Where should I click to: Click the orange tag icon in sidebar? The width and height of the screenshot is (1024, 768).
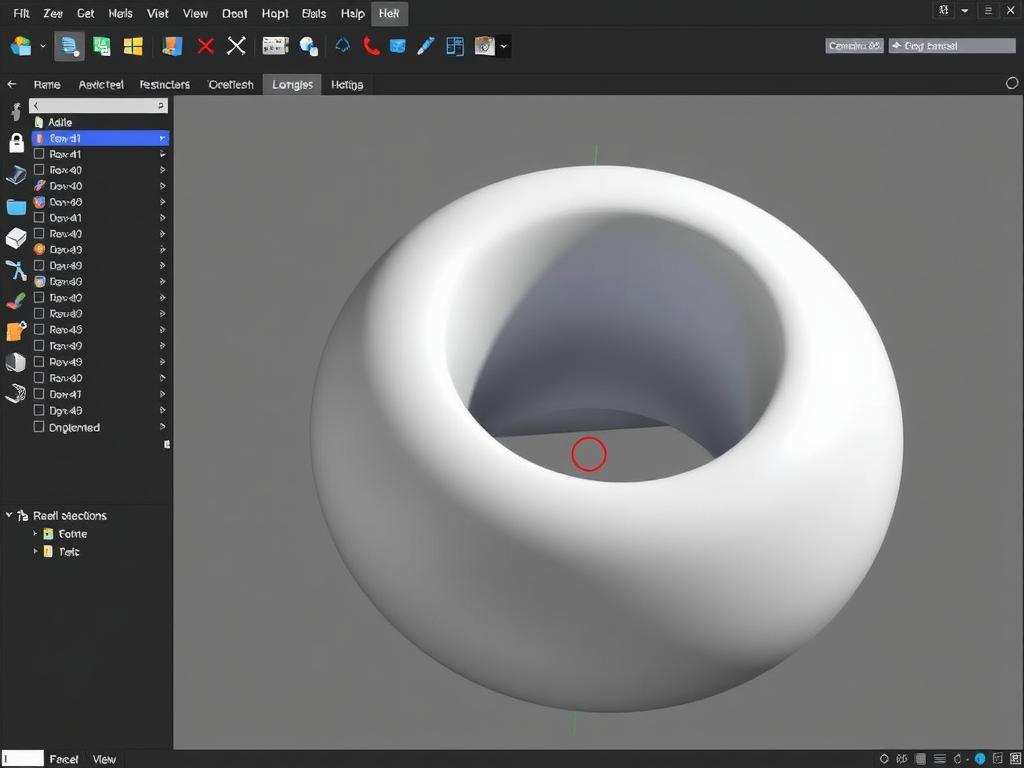(x=16, y=331)
